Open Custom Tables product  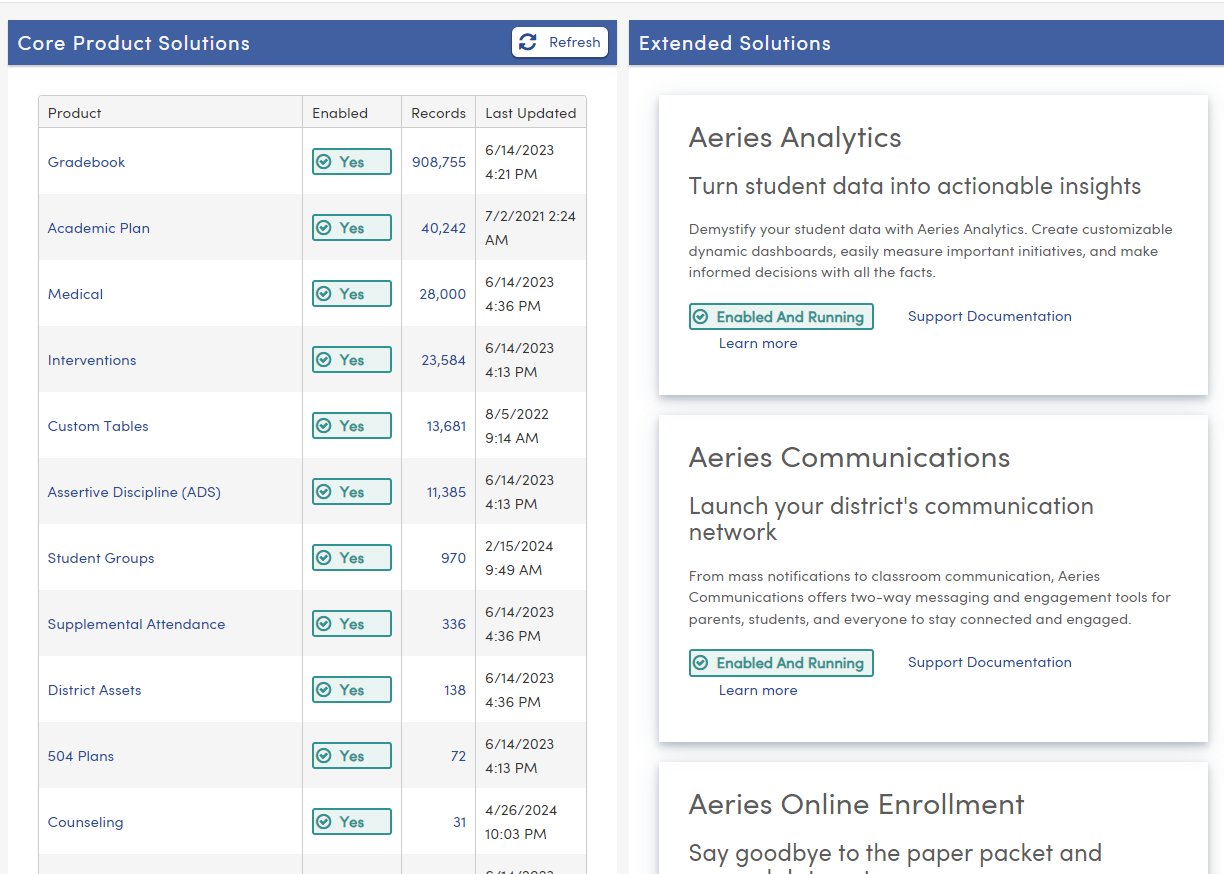[x=98, y=426]
